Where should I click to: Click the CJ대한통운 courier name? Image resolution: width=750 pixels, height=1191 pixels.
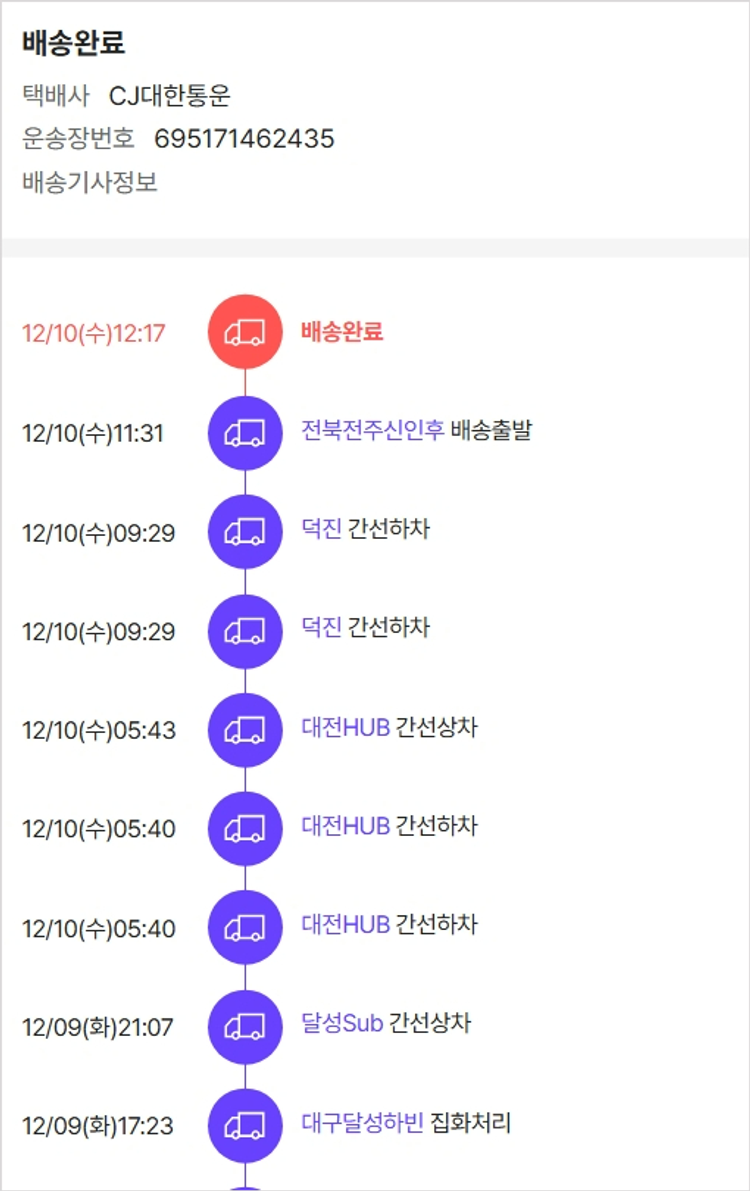click(x=170, y=96)
